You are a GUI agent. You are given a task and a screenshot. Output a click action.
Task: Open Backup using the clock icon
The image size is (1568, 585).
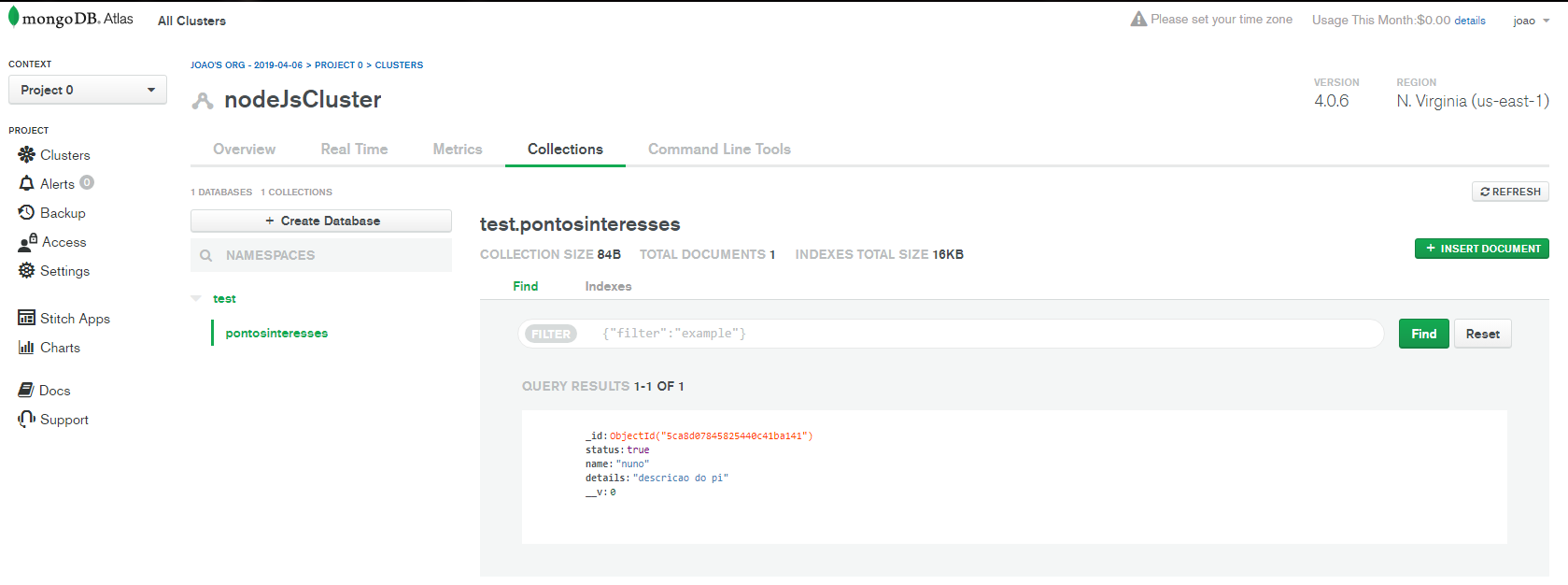pyautogui.click(x=26, y=212)
